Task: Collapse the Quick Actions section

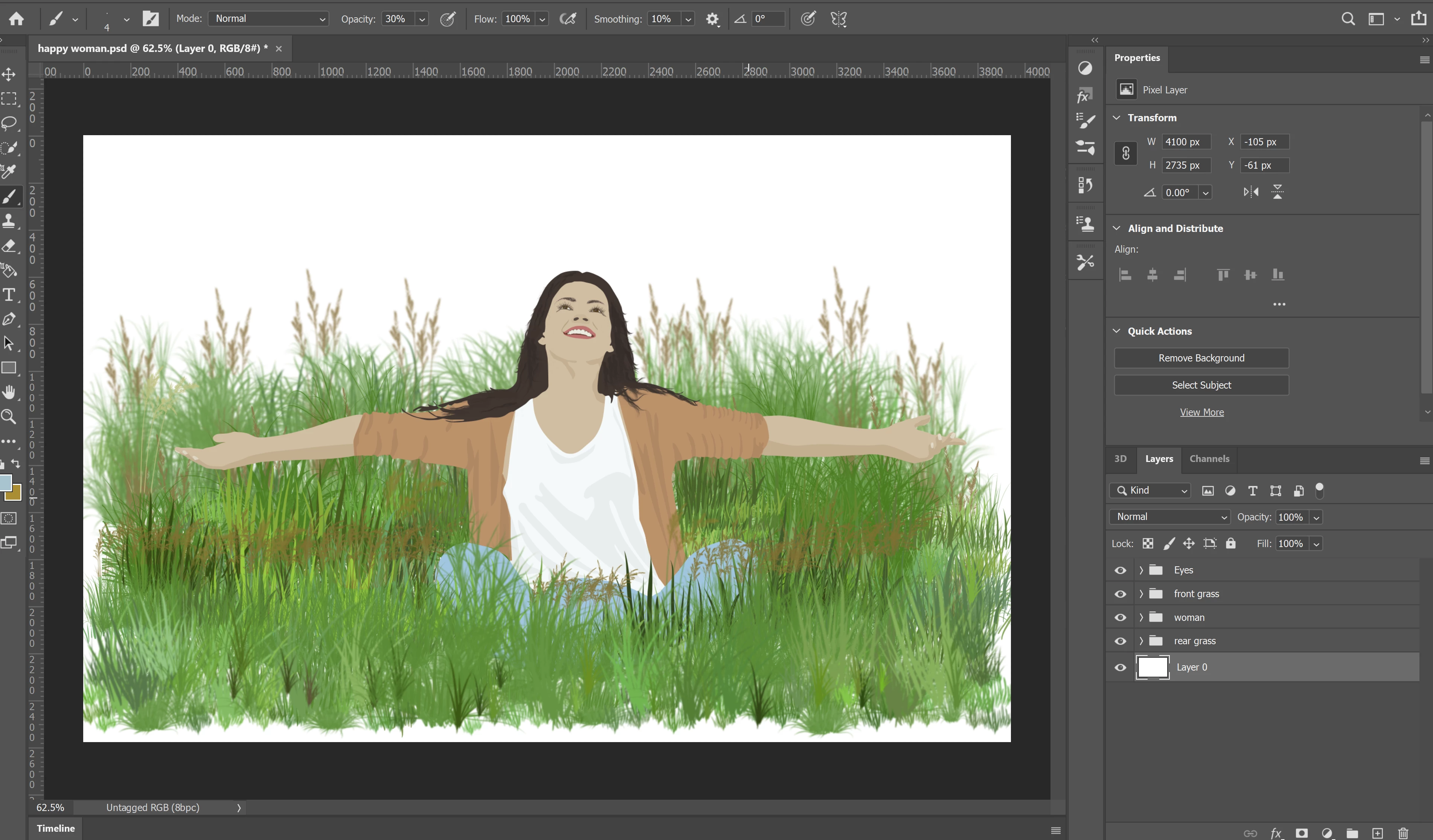Action: click(1117, 331)
